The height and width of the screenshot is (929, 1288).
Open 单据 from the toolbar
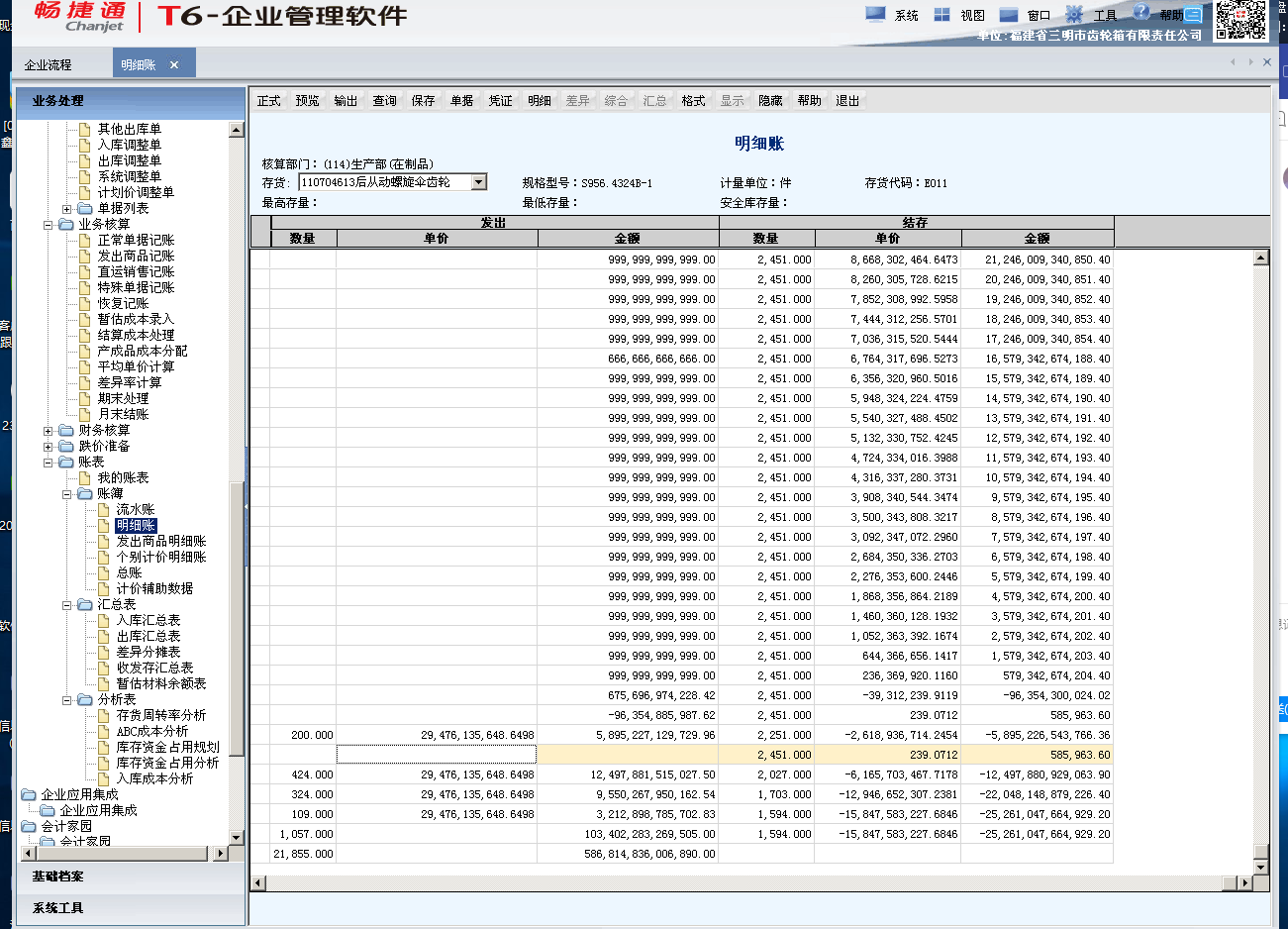[461, 101]
